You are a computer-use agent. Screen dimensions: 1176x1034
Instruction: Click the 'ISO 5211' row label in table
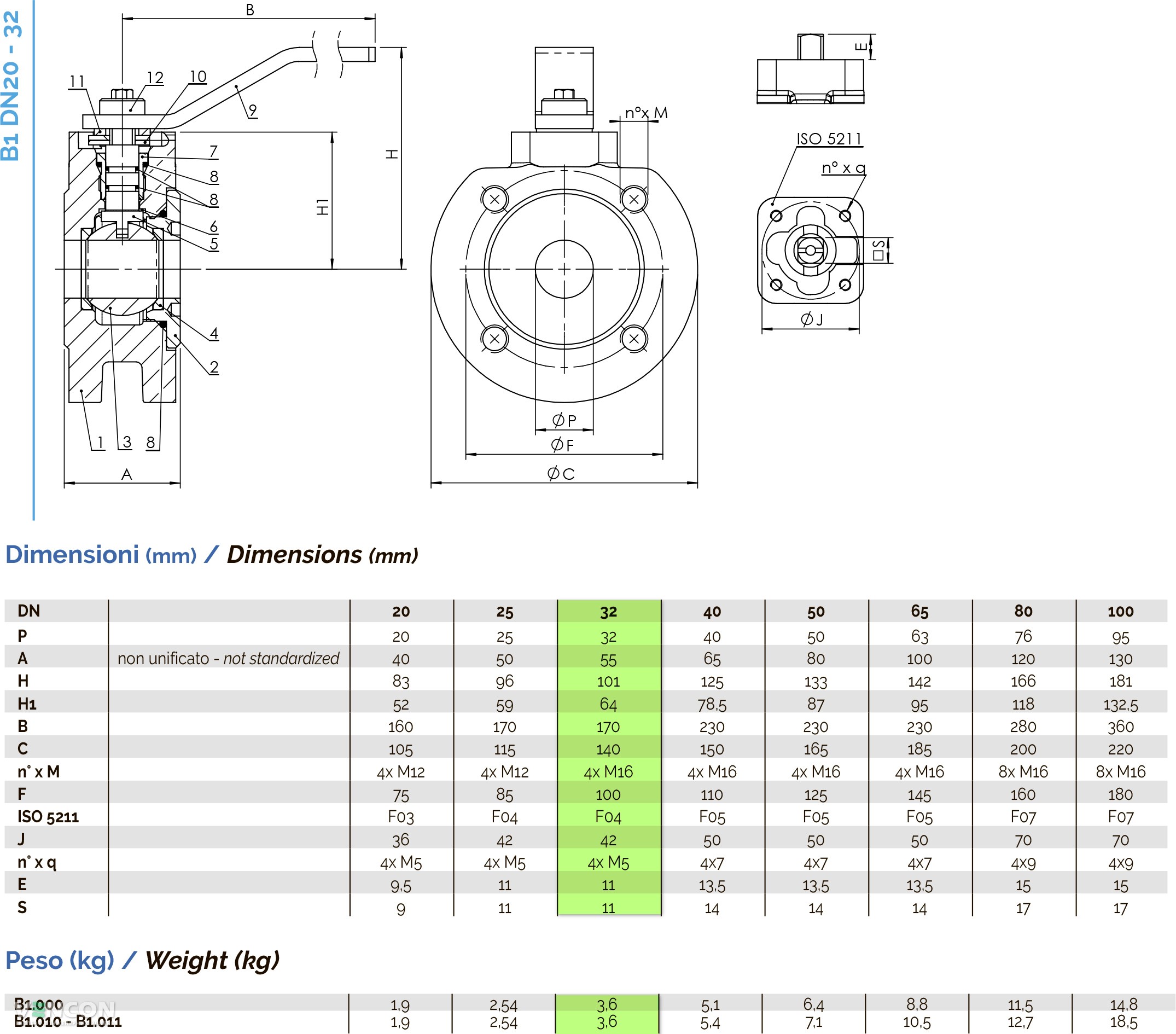click(48, 816)
